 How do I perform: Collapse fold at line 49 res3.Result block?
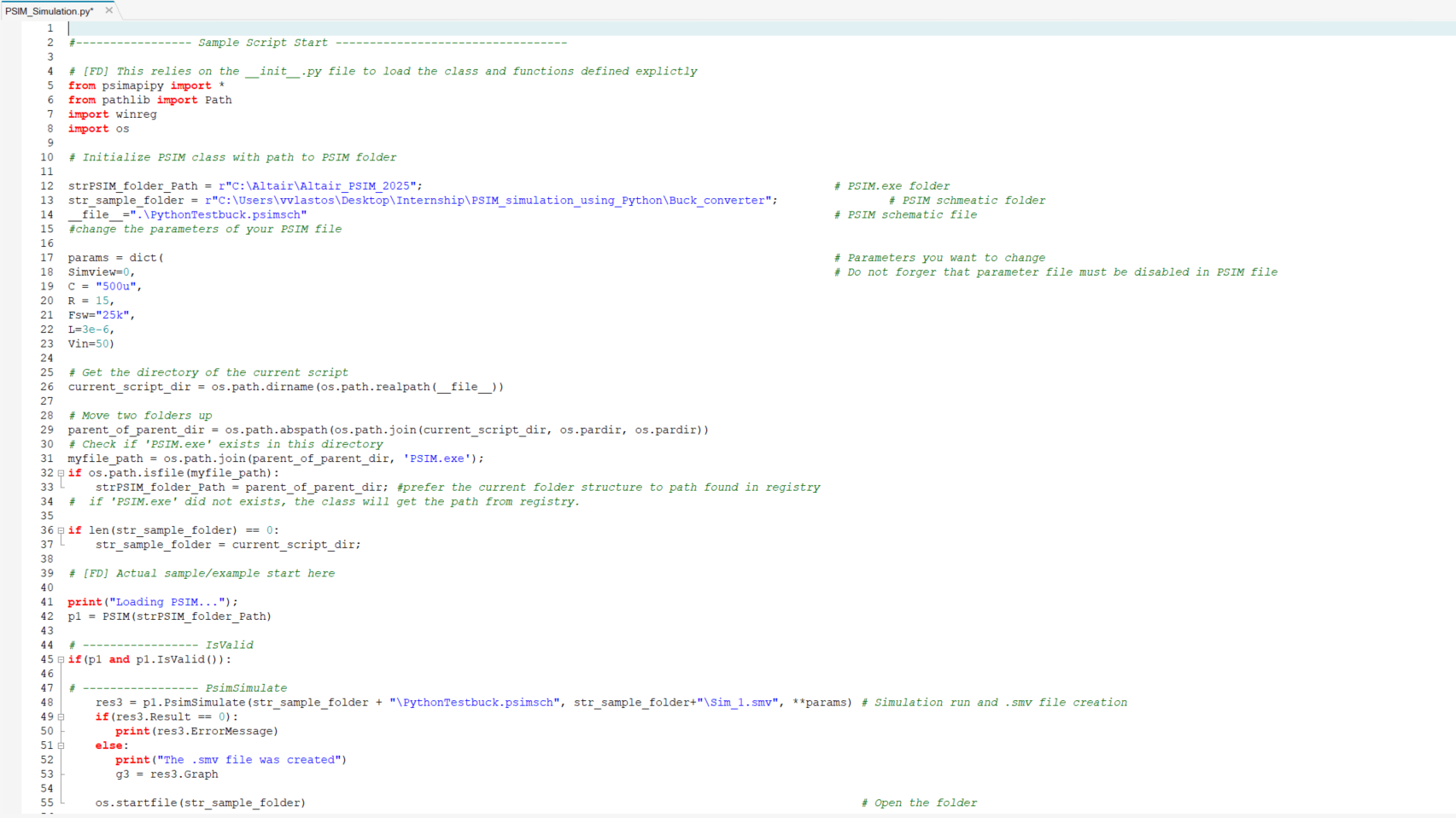(61, 716)
